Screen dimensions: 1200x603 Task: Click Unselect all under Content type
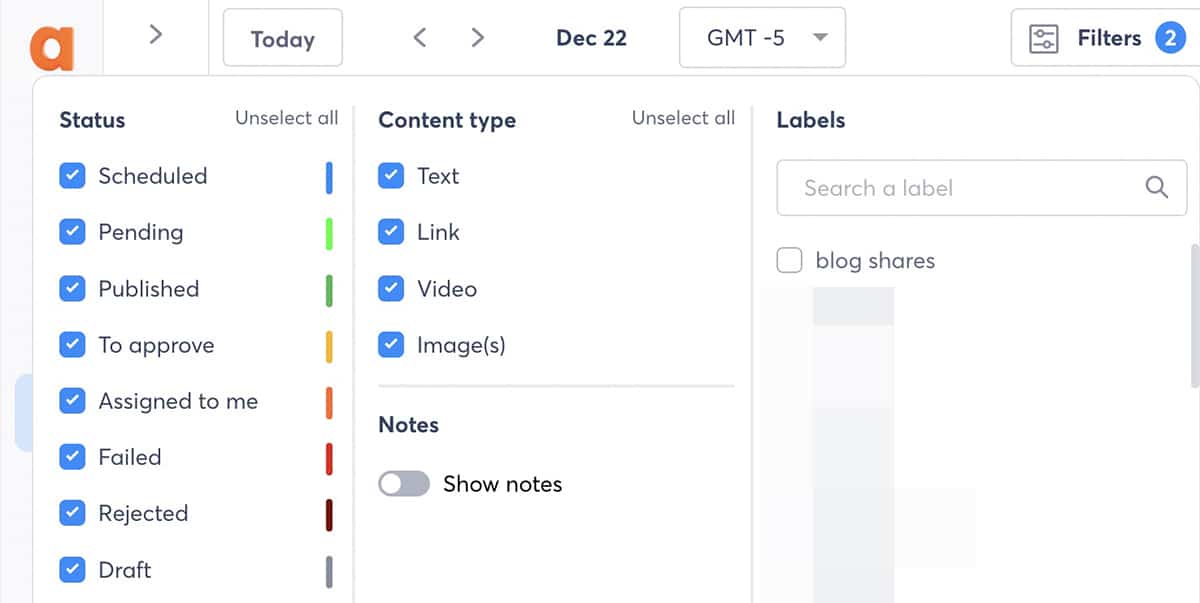[x=683, y=118]
